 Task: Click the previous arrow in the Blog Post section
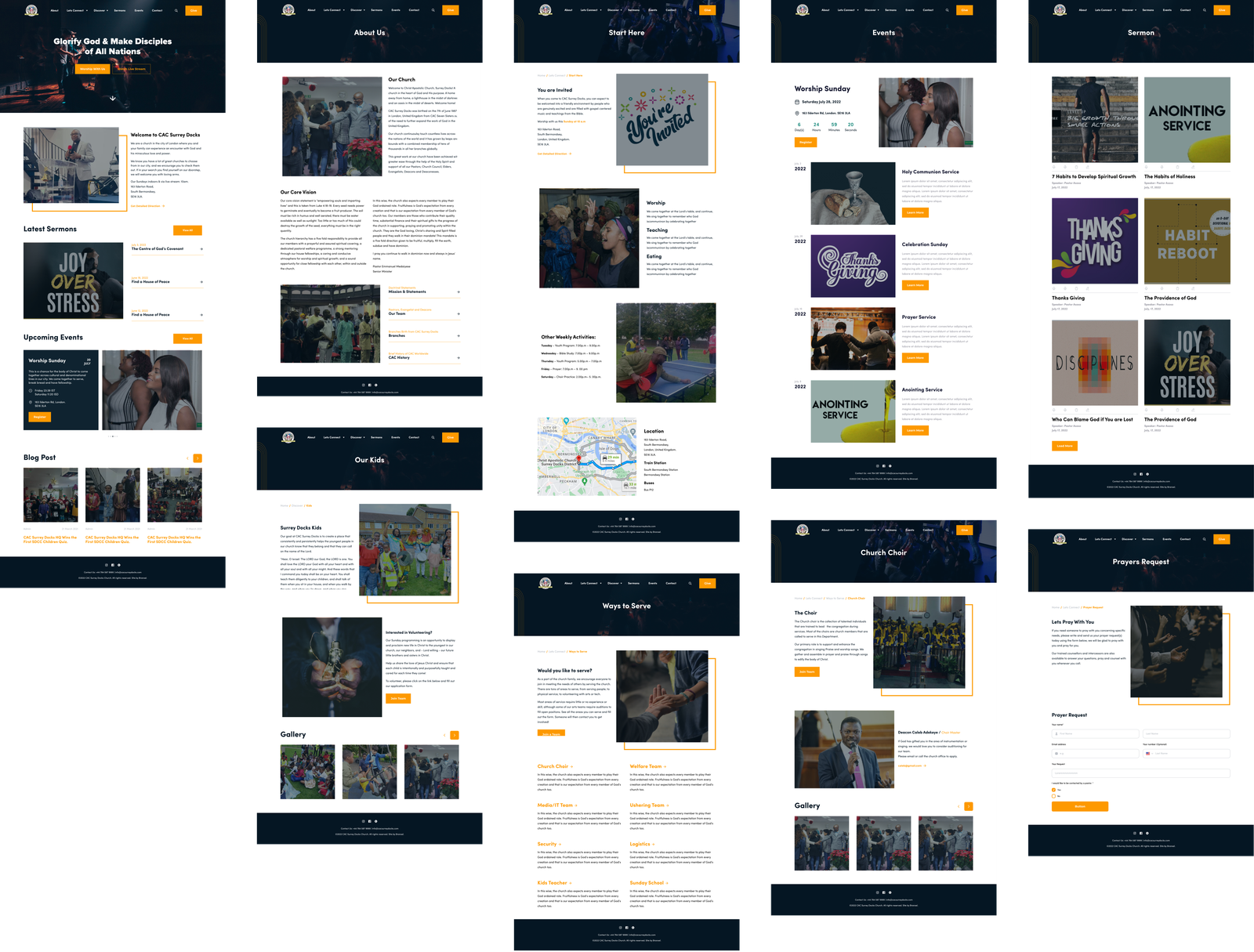pos(187,458)
